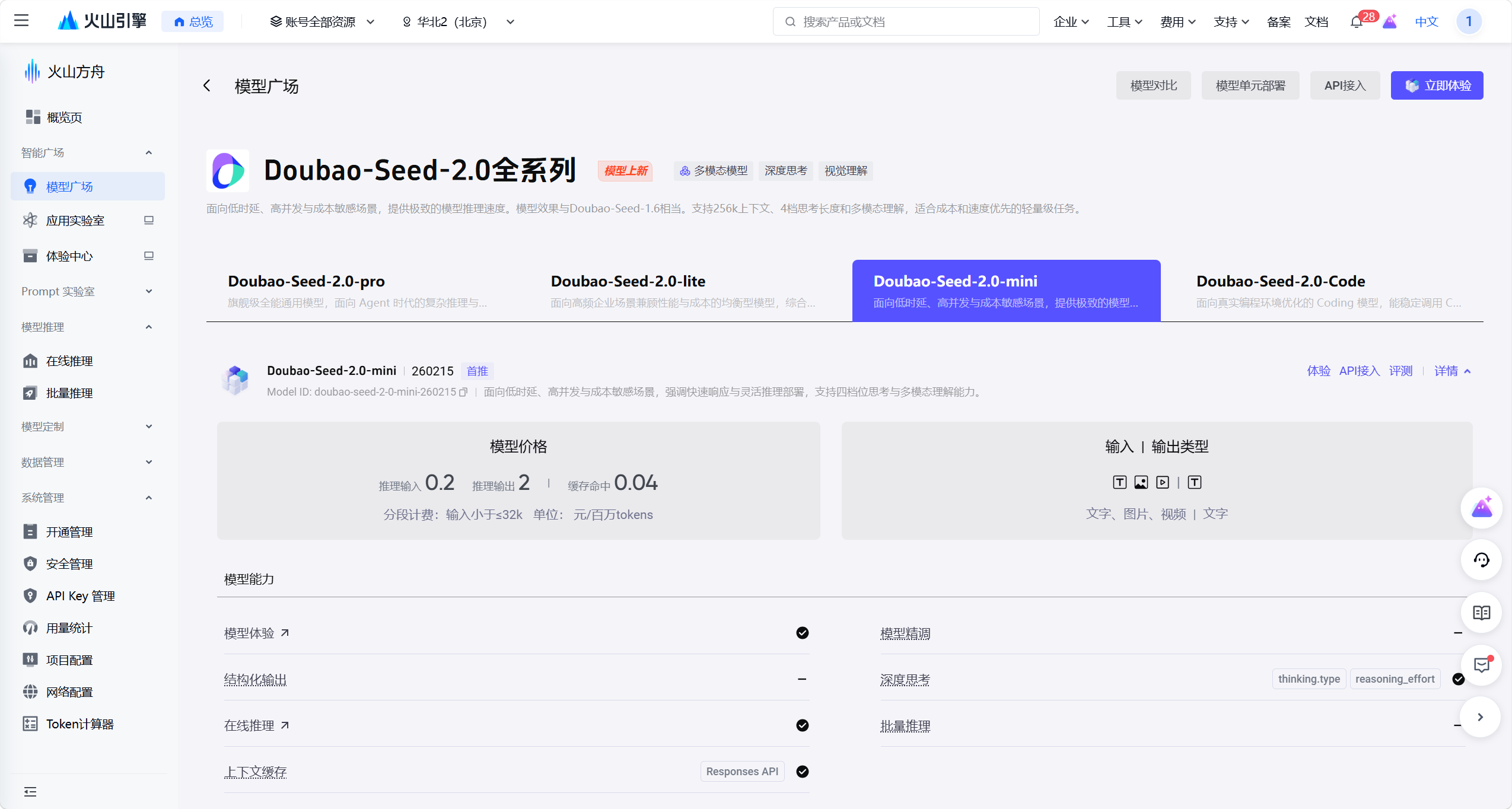1512x809 pixels.
Task: Open Token计算器 in the sidebar
Action: pyautogui.click(x=79, y=724)
